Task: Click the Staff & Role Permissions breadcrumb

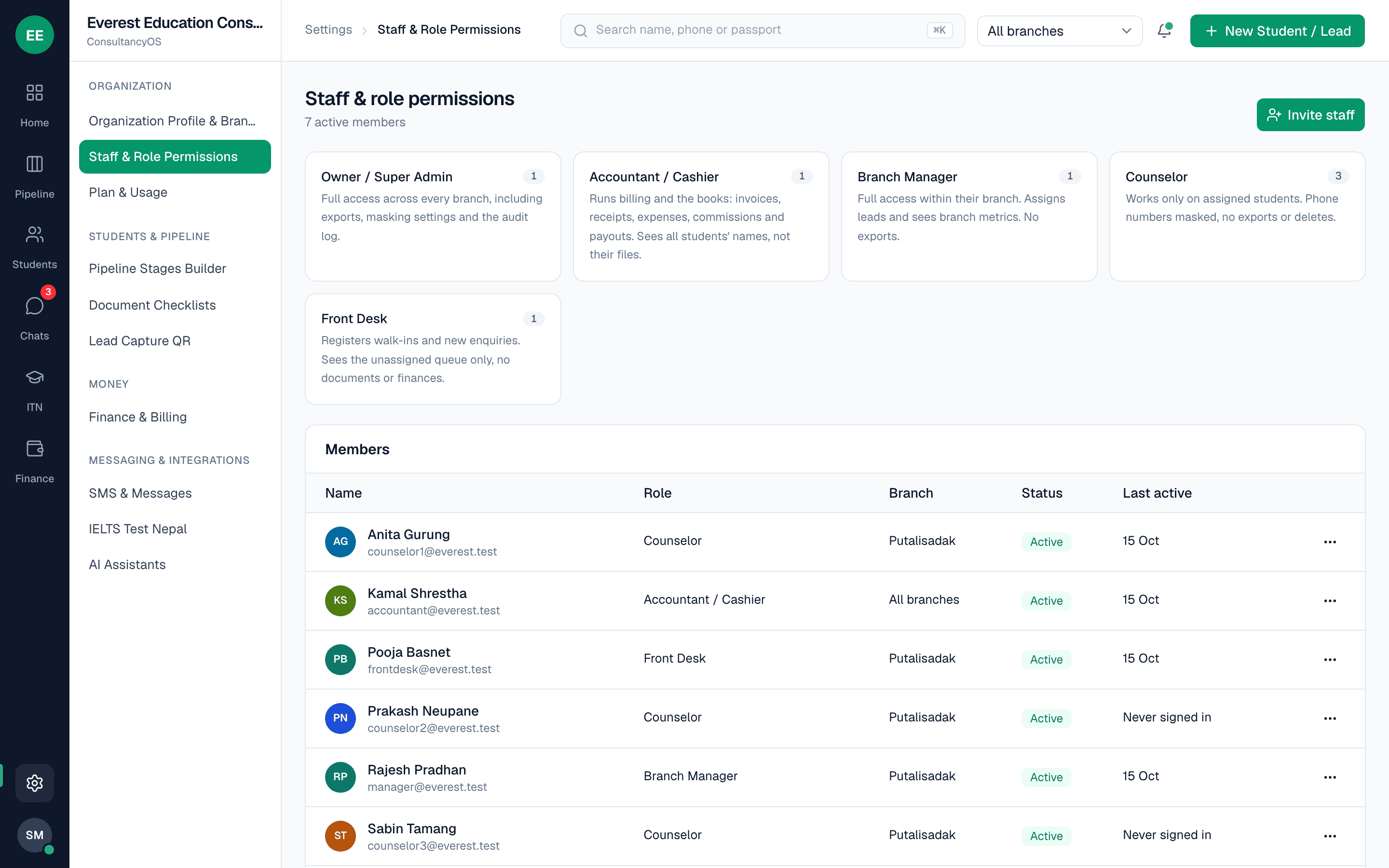Action: pos(449,29)
